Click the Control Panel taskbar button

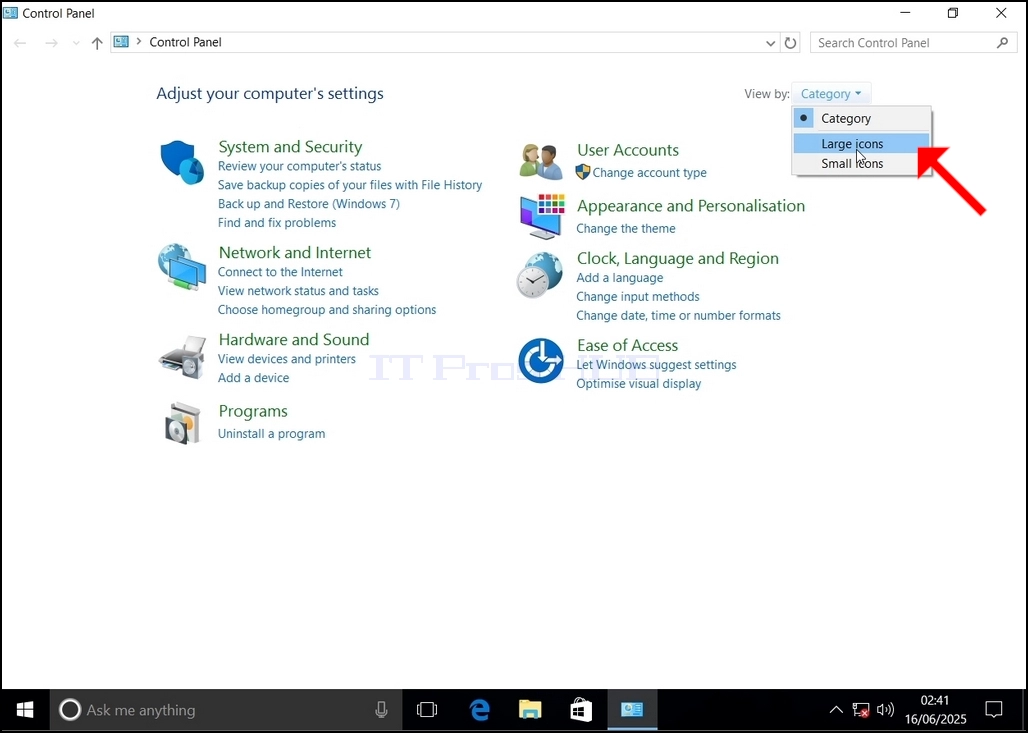click(632, 710)
